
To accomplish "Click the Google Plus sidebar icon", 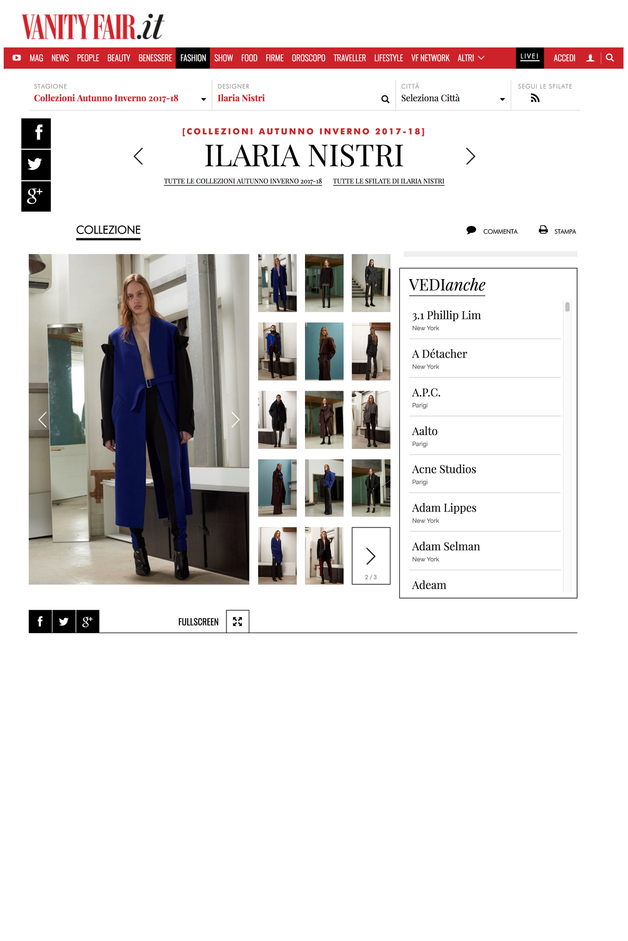I will [x=36, y=196].
